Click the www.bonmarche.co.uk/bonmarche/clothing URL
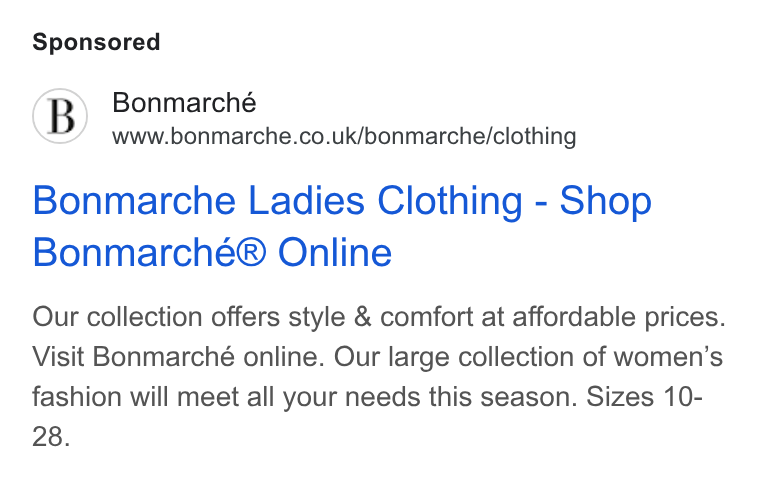This screenshot has height=478, width=760. 344,136
